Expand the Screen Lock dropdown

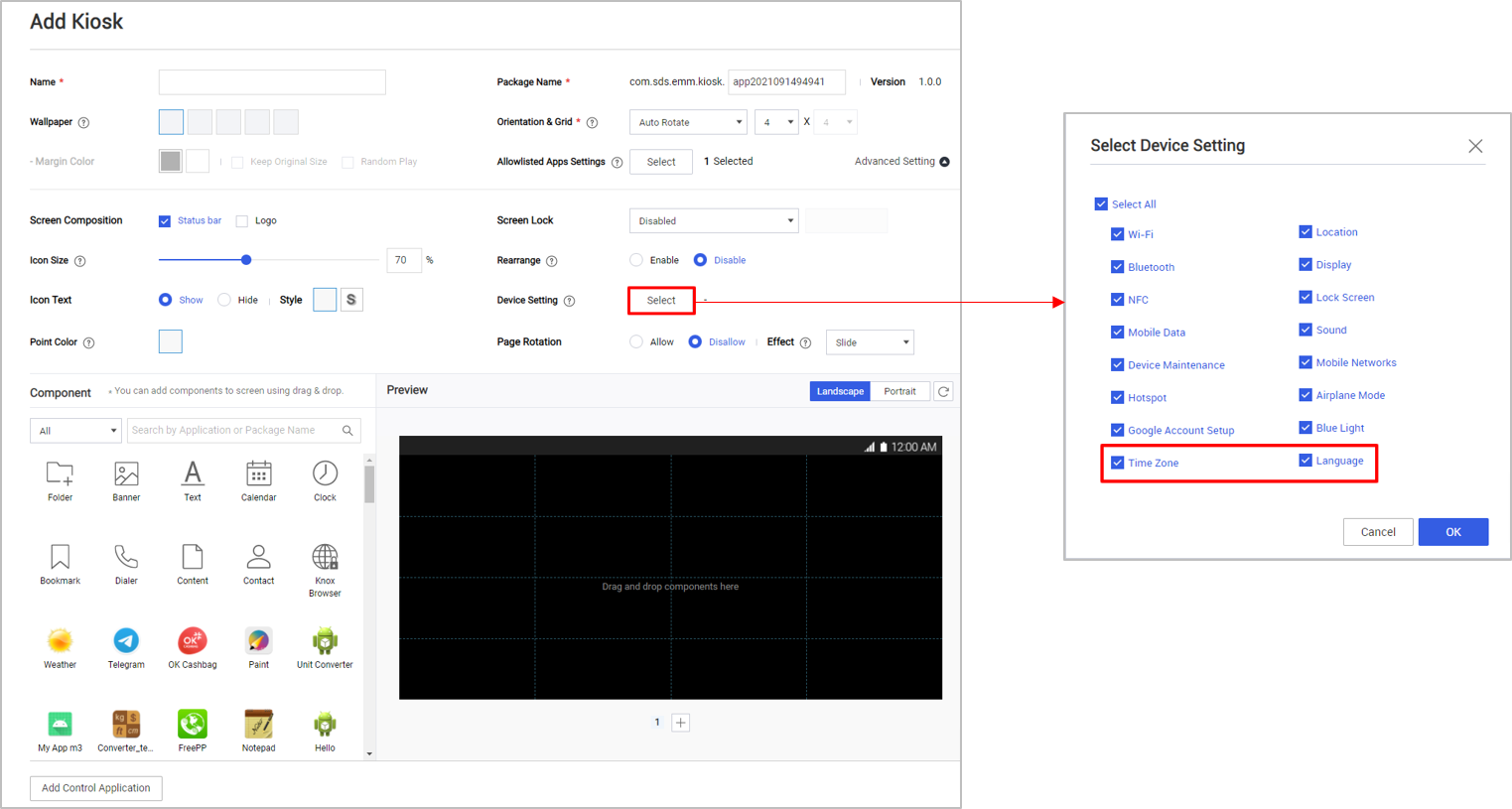pos(713,221)
